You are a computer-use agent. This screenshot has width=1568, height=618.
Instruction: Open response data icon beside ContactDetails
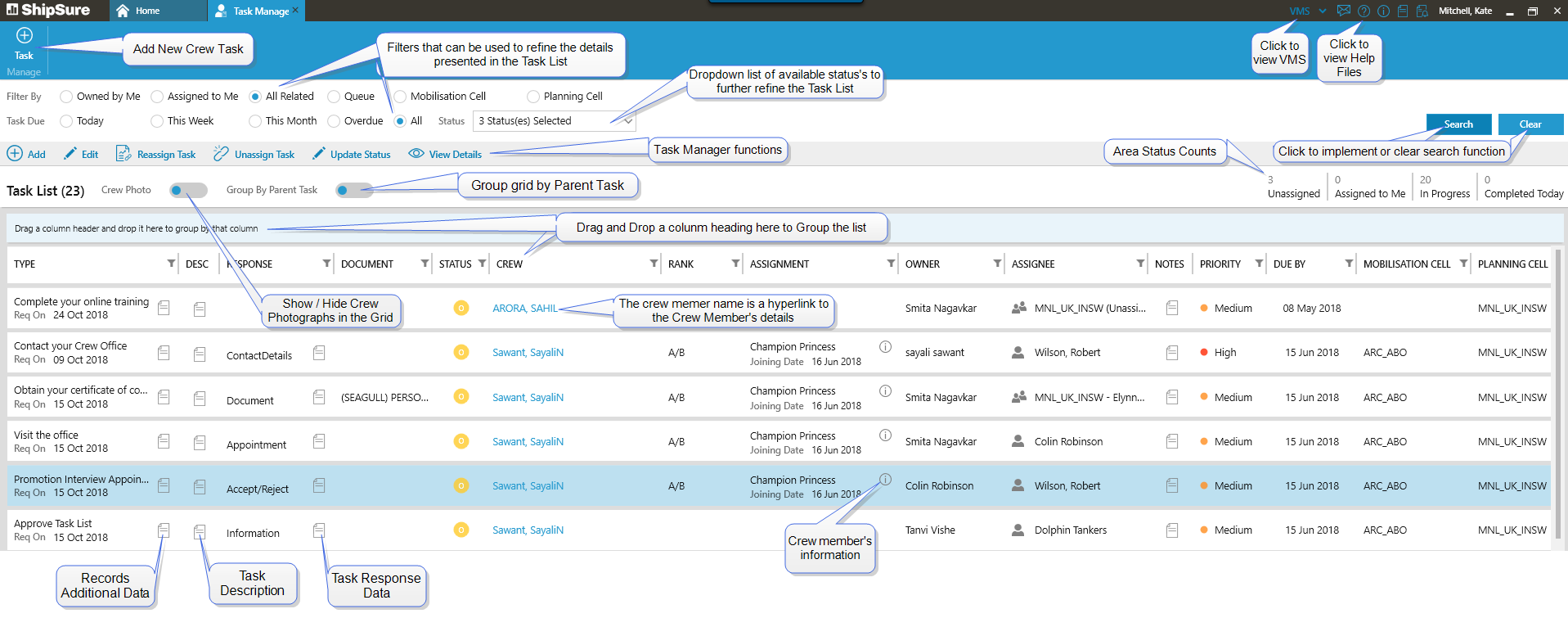[x=319, y=352]
